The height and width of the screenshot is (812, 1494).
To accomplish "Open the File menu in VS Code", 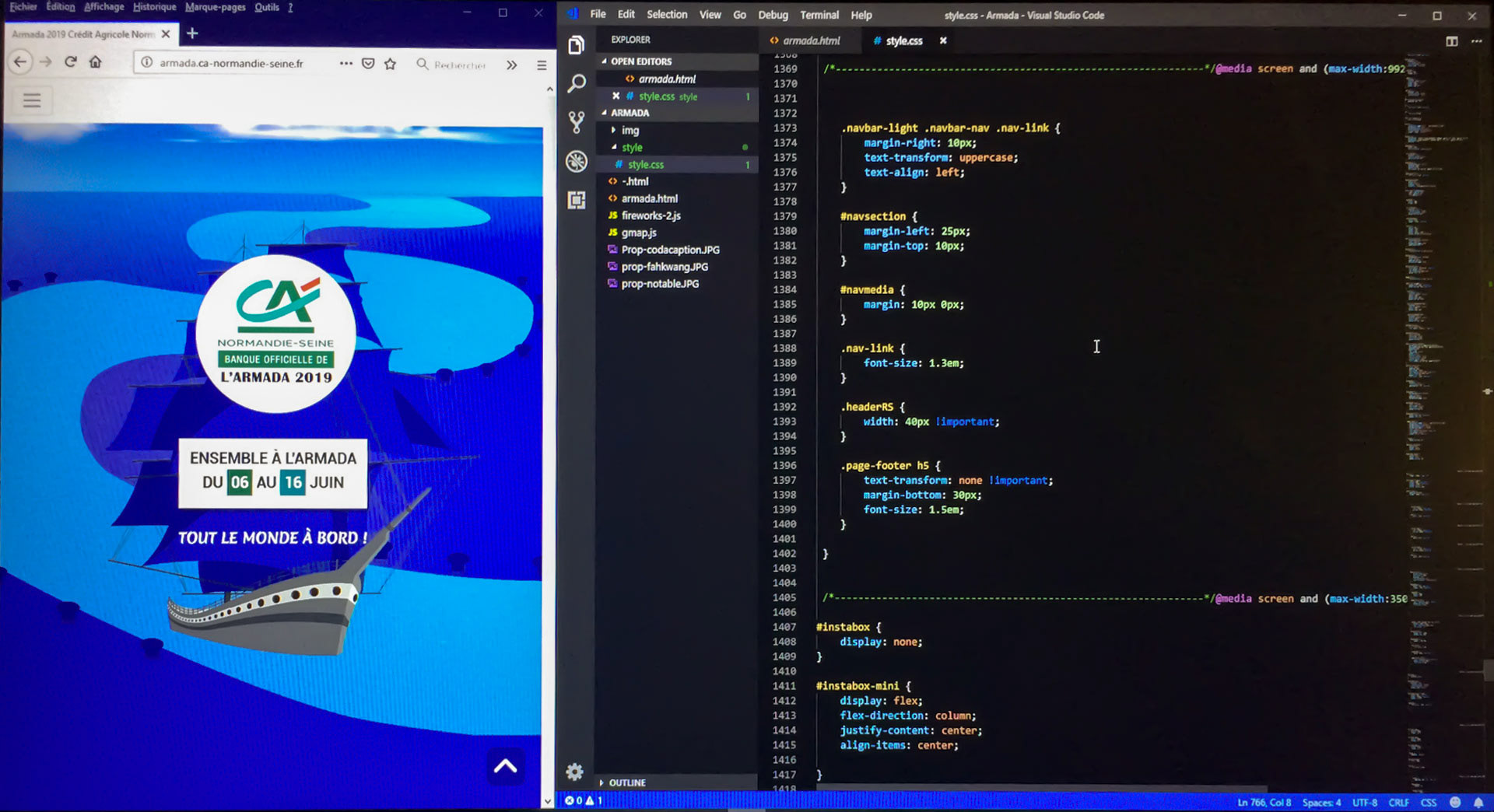I will tap(598, 15).
